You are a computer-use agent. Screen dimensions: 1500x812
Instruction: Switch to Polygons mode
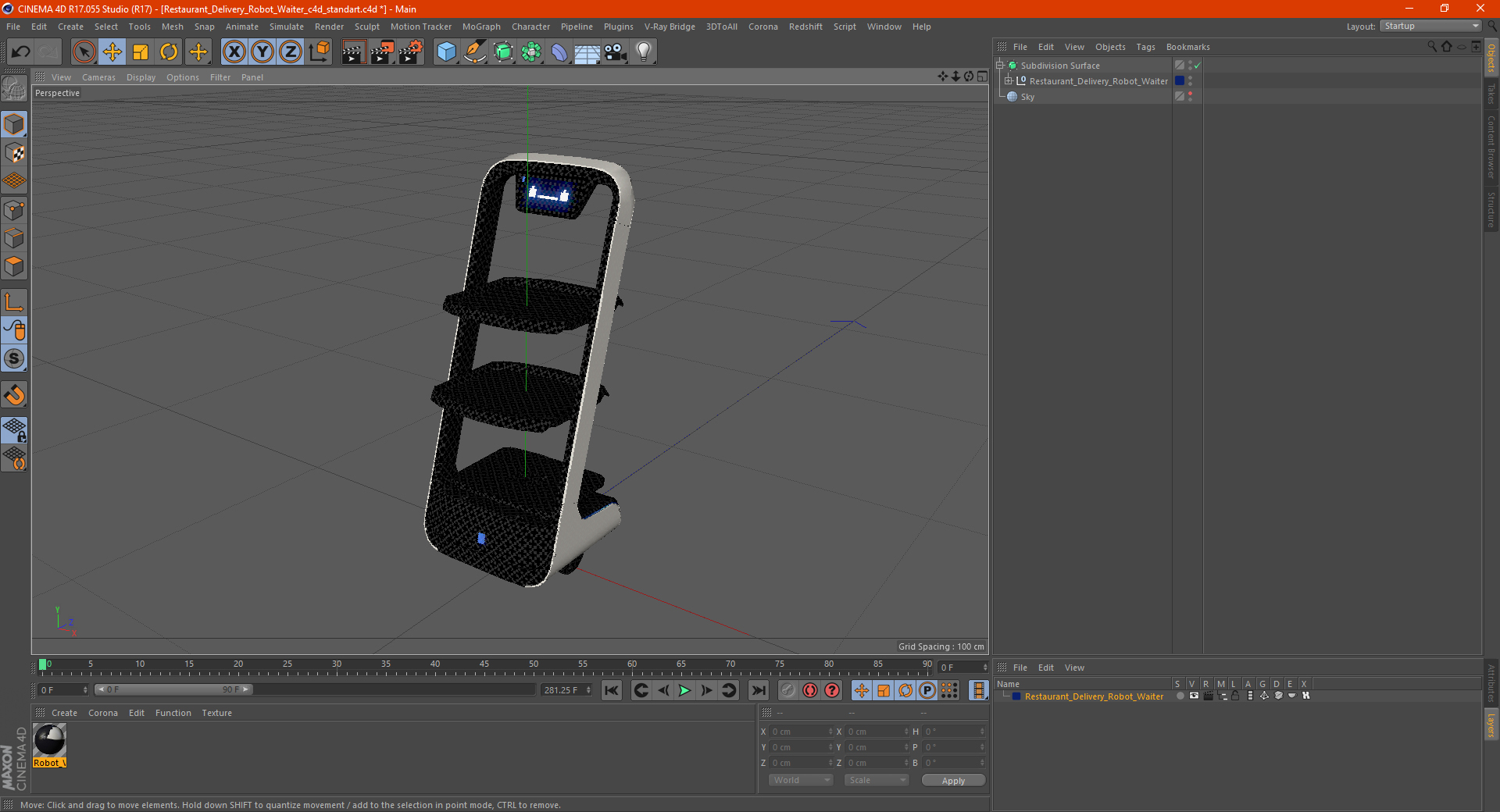click(14, 266)
